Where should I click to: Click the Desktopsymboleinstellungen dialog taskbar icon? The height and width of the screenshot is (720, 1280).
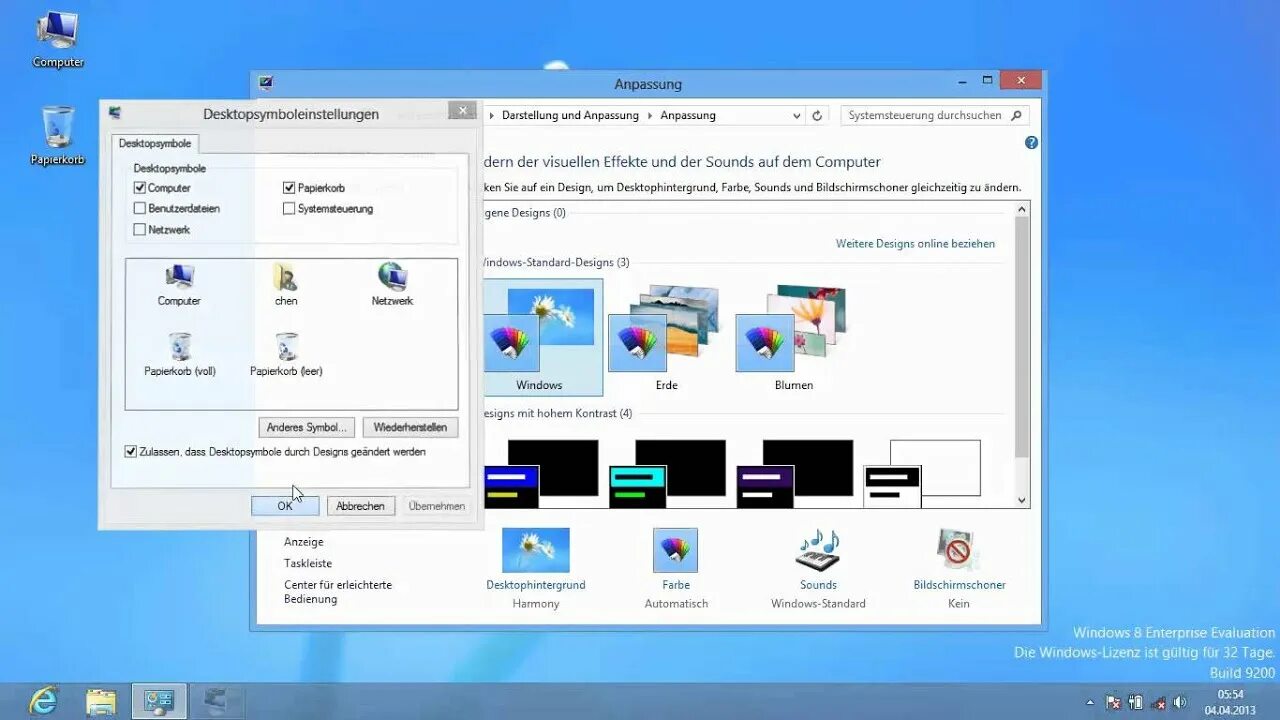pyautogui.click(x=217, y=701)
